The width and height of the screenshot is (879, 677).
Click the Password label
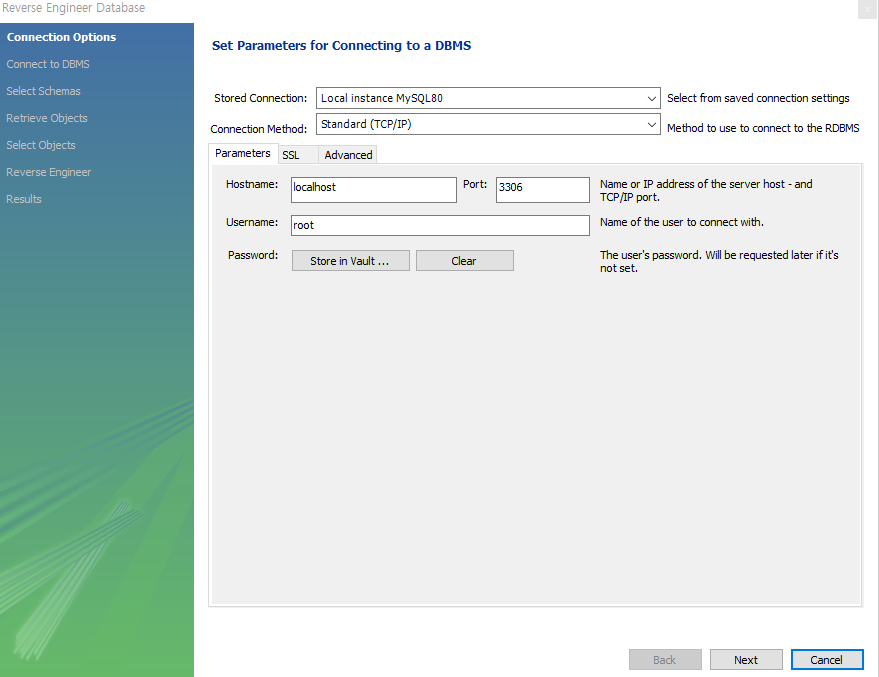click(253, 255)
